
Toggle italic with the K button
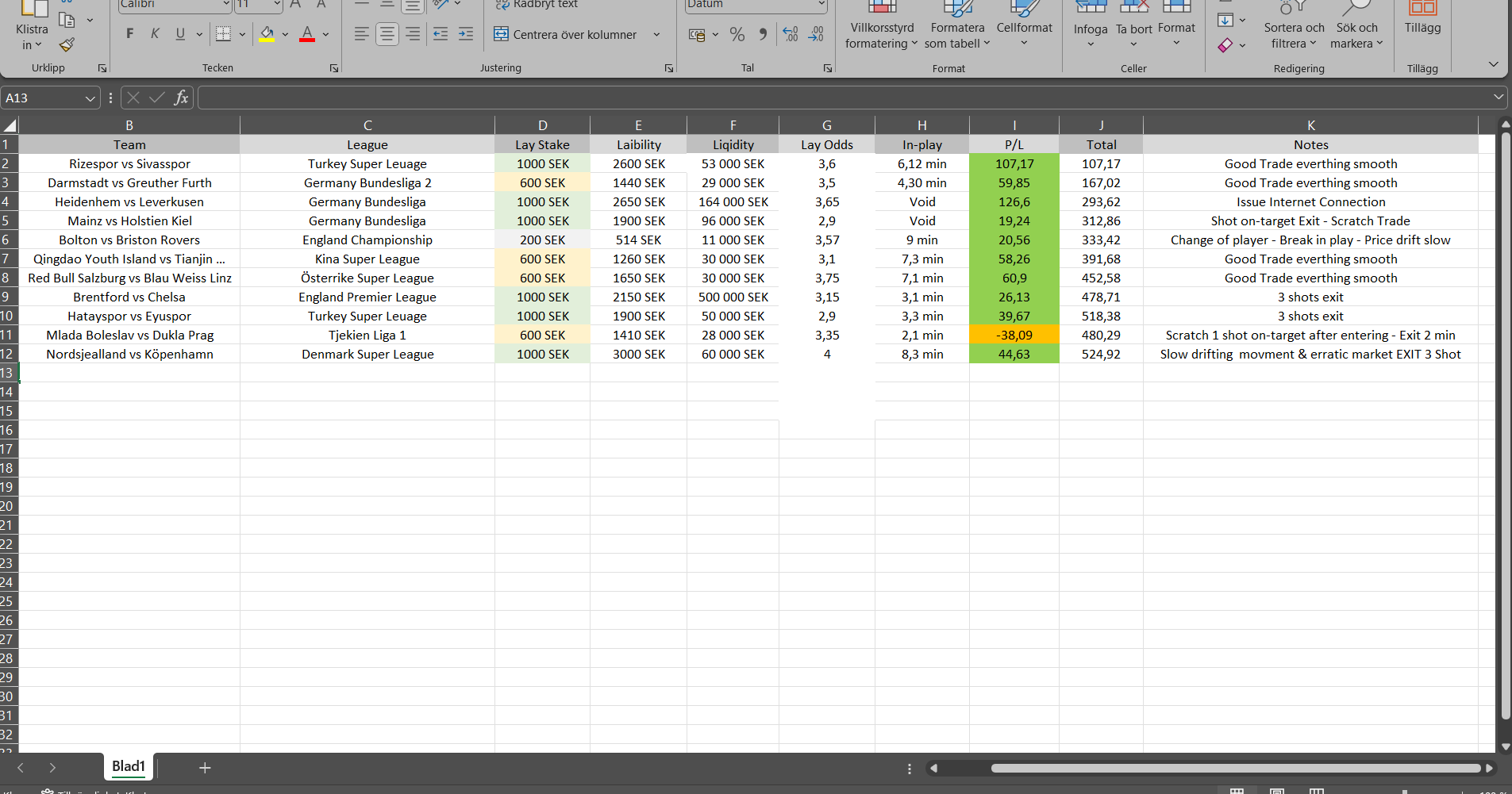156,34
